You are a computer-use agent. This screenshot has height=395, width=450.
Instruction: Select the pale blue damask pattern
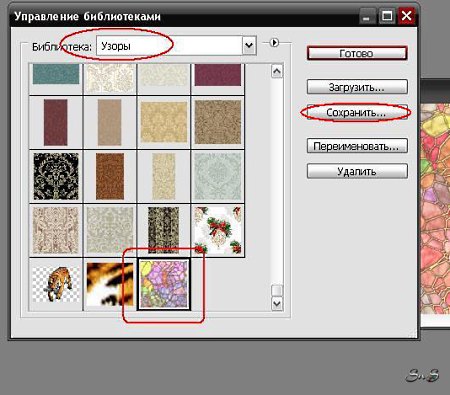pyautogui.click(x=218, y=176)
